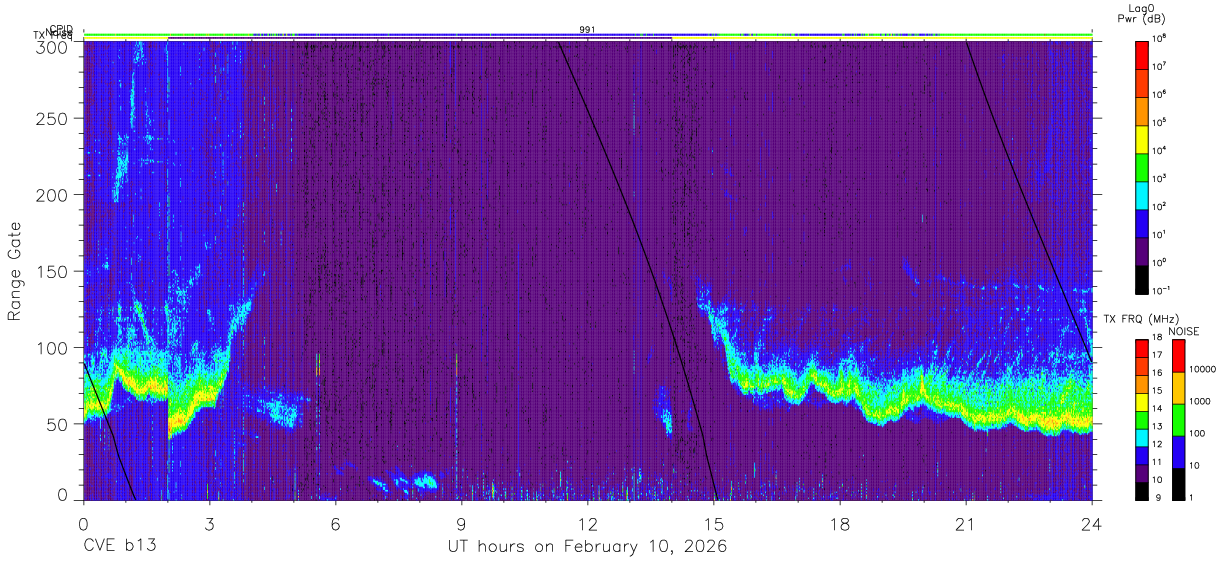Click the x-axis tick label '24'
This screenshot has width=1228, height=567.
(x=1092, y=523)
